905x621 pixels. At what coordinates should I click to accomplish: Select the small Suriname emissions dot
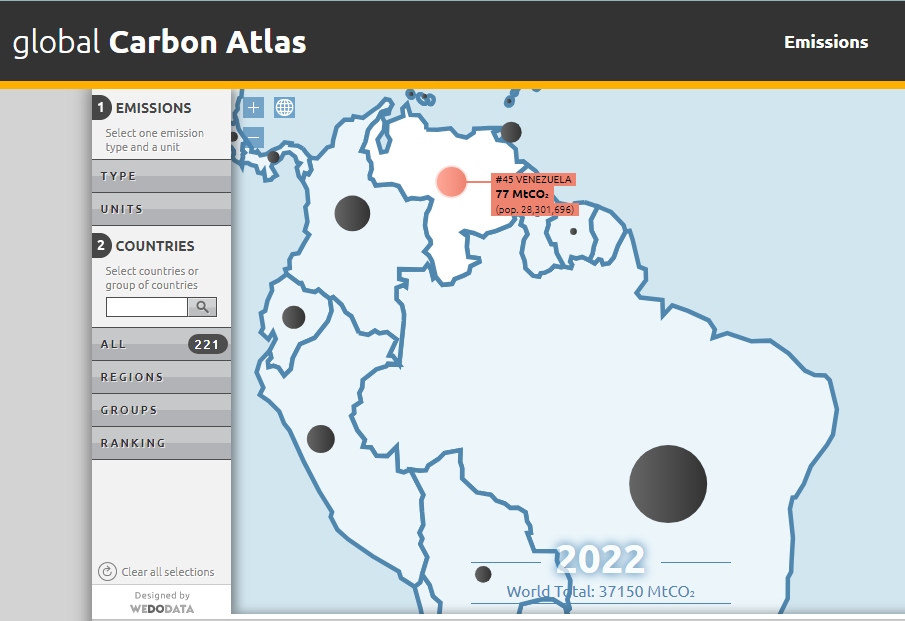573,231
